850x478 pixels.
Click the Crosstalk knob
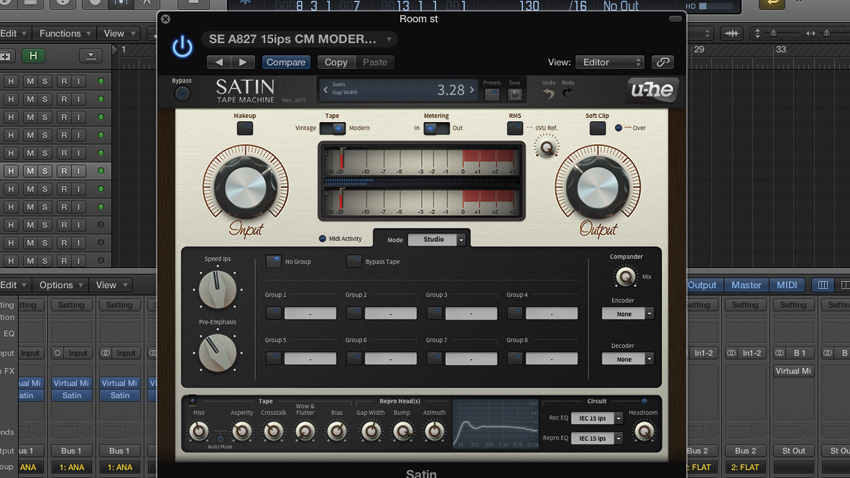click(273, 431)
